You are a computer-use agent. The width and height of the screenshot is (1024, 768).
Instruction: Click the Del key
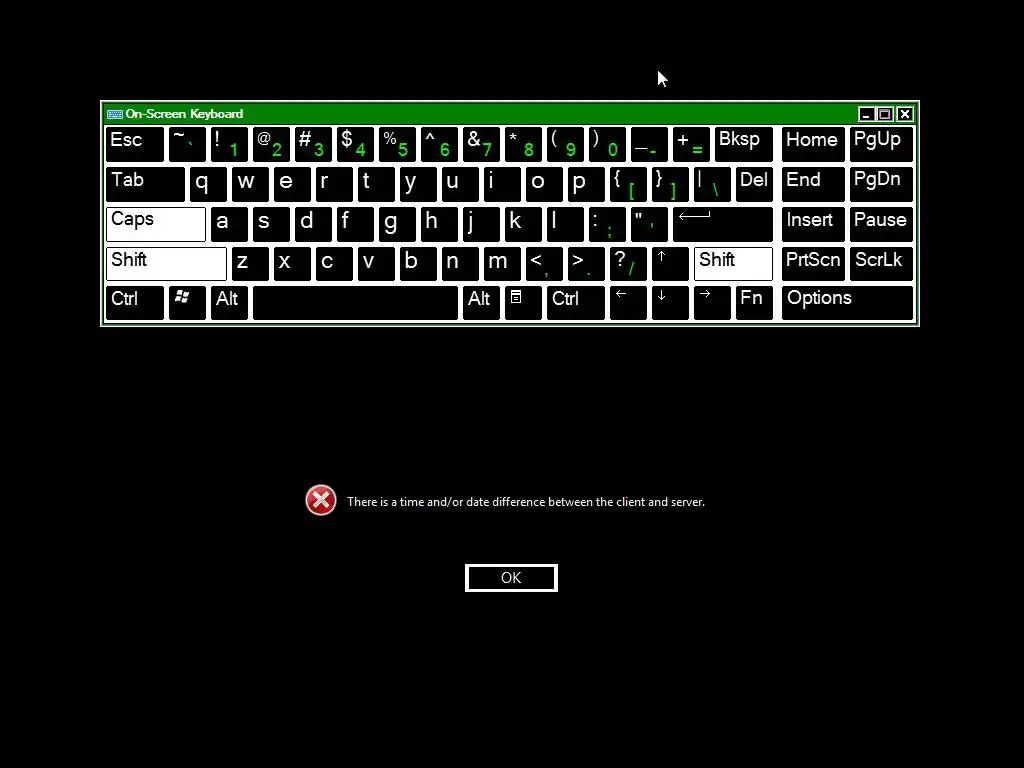pos(754,184)
